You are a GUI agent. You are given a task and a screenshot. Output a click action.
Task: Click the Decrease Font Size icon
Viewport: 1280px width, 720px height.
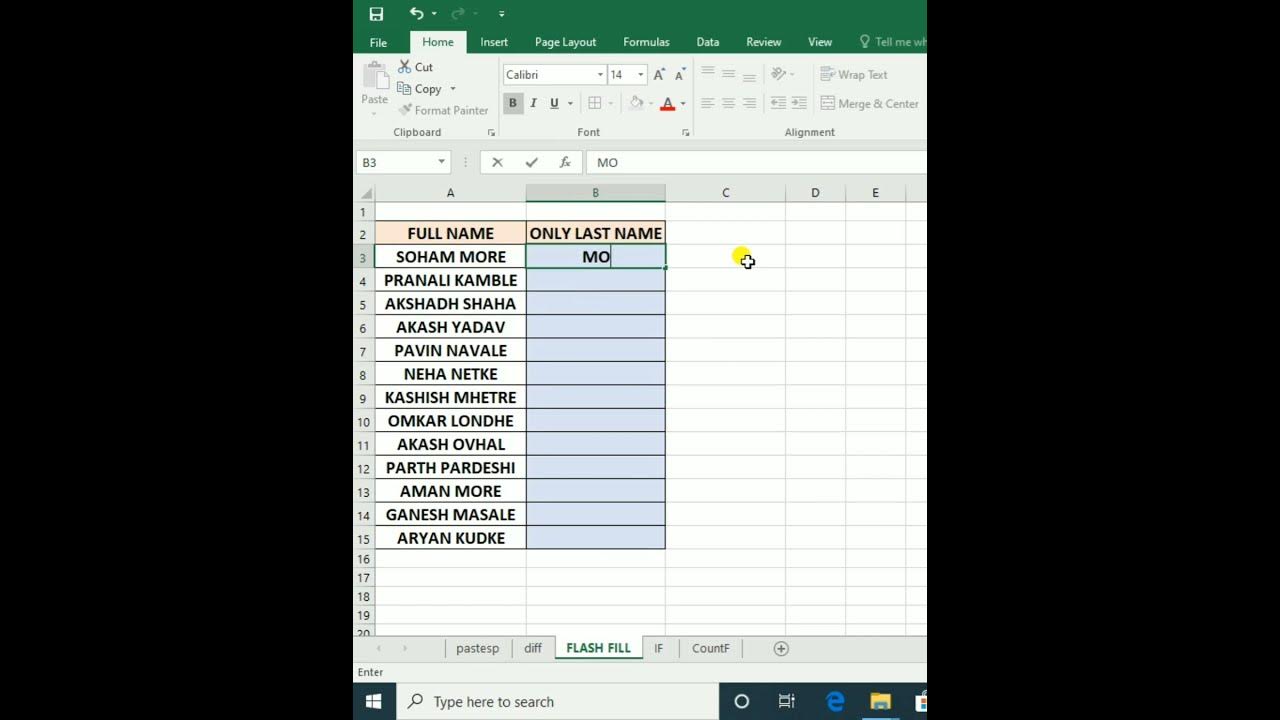coord(680,75)
